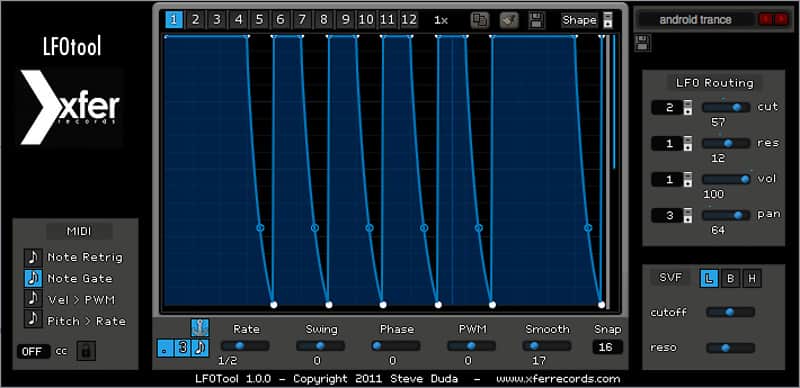Screen dimensions: 800x388
Task: Open the android trance preset menu
Action: pos(695,20)
